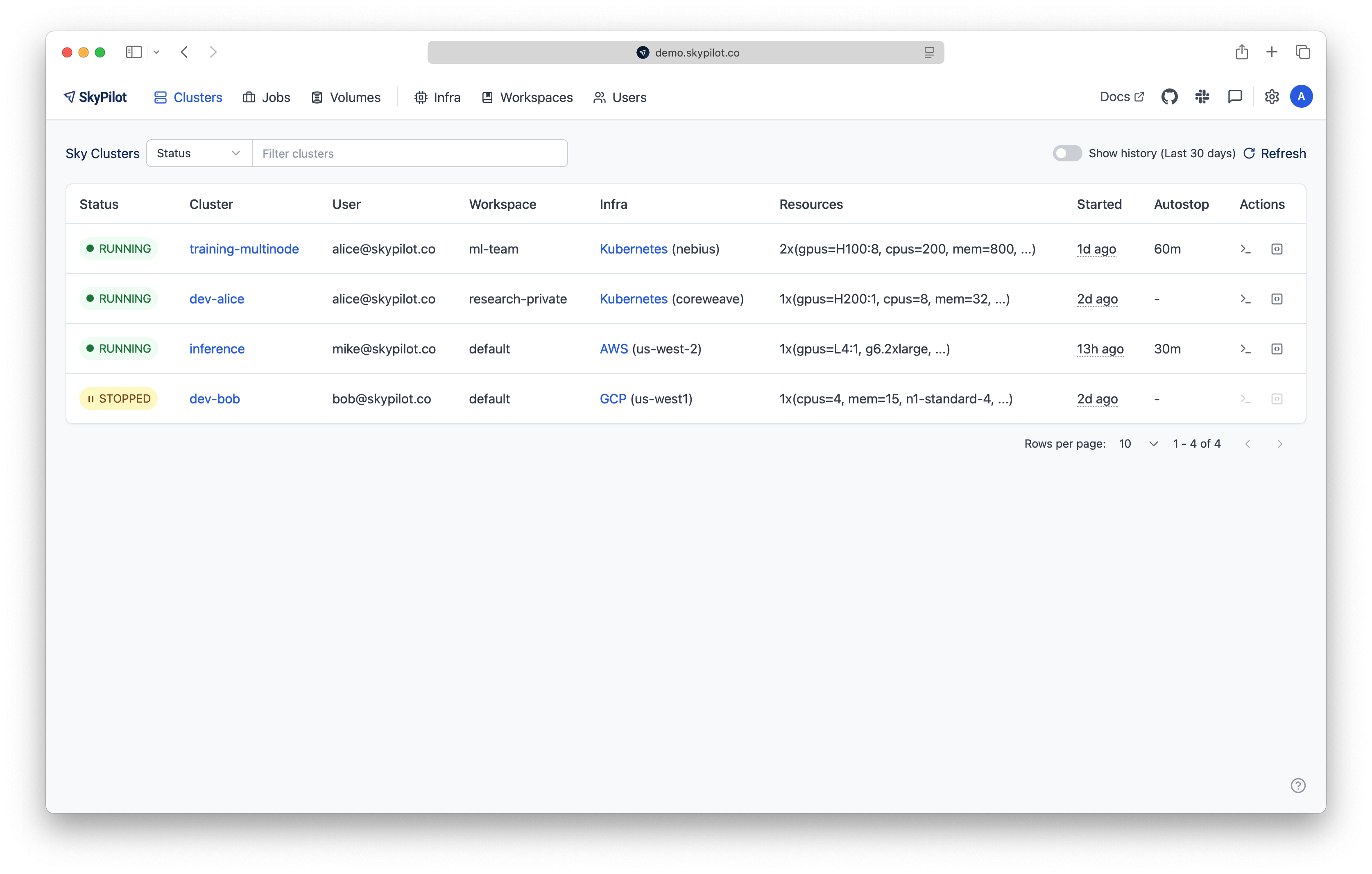This screenshot has height=874, width=1372.
Task: Go forward with Safari forward arrow
Action: 213,52
